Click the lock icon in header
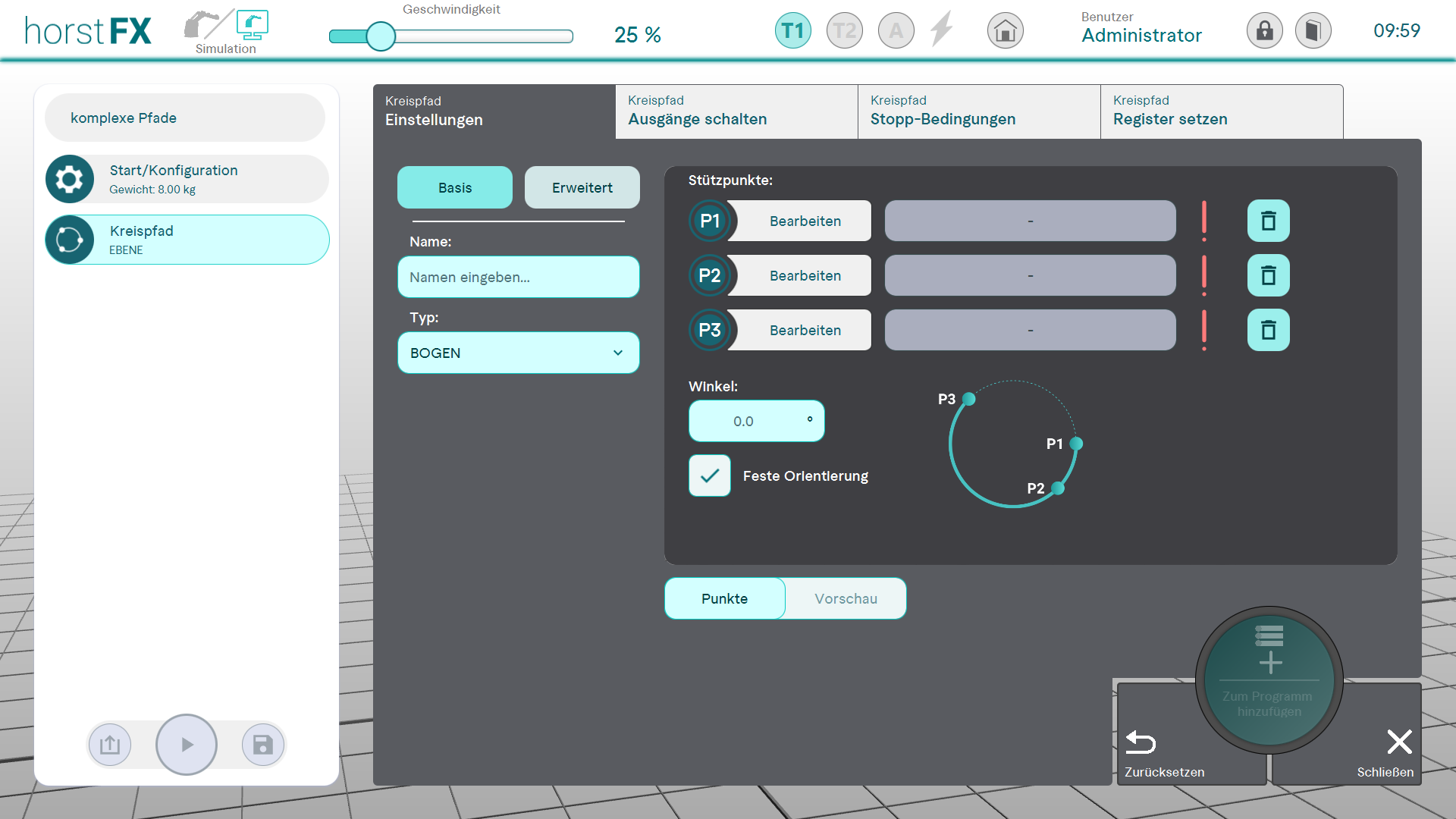 [1264, 31]
